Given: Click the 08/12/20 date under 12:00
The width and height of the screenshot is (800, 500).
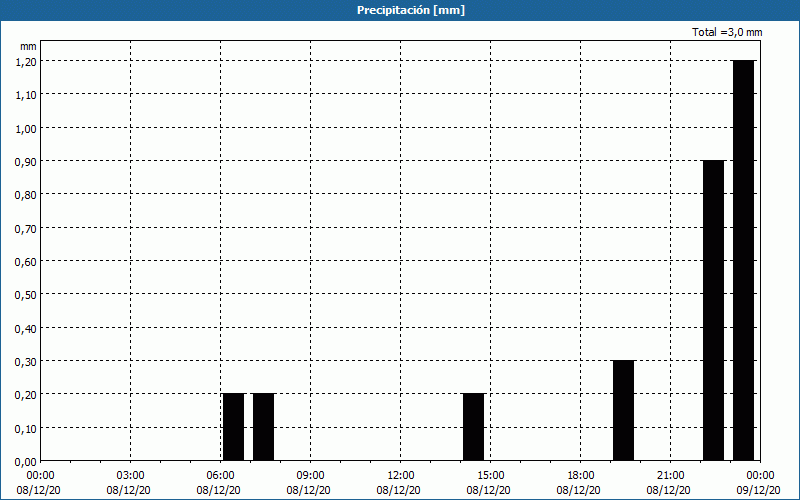Looking at the screenshot, I should click(398, 490).
